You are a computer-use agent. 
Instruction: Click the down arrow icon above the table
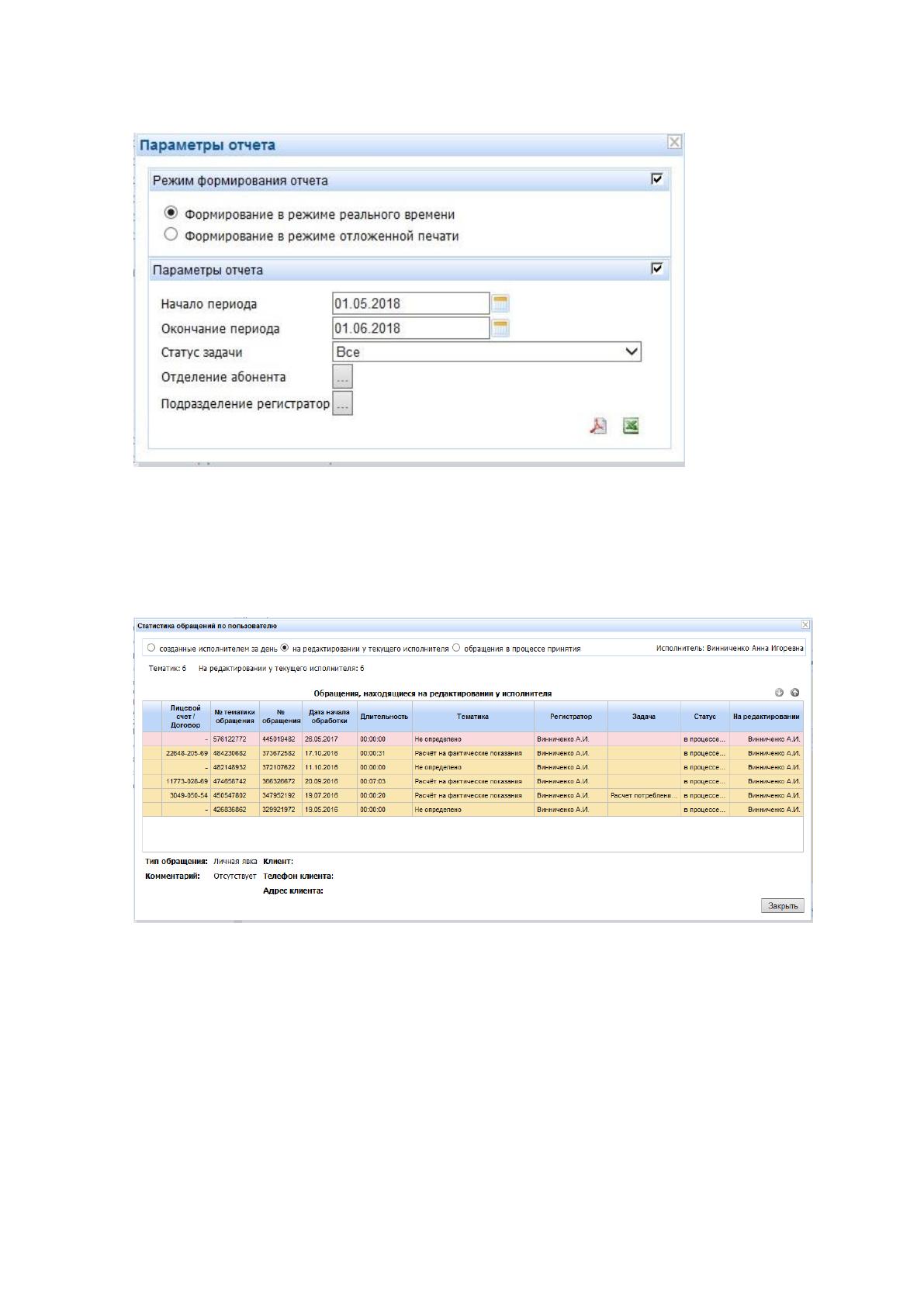(780, 693)
